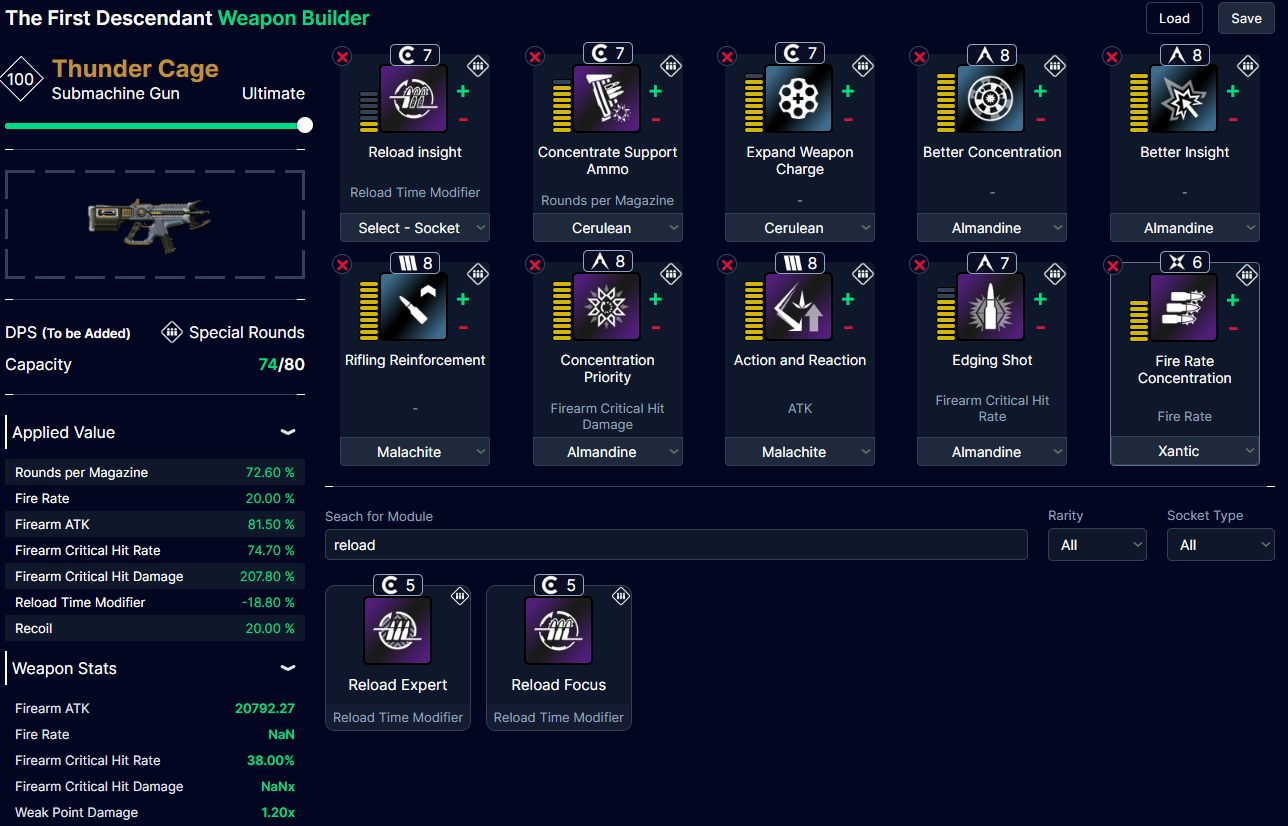Increase Fire Rate Concentration module level

1233,300
